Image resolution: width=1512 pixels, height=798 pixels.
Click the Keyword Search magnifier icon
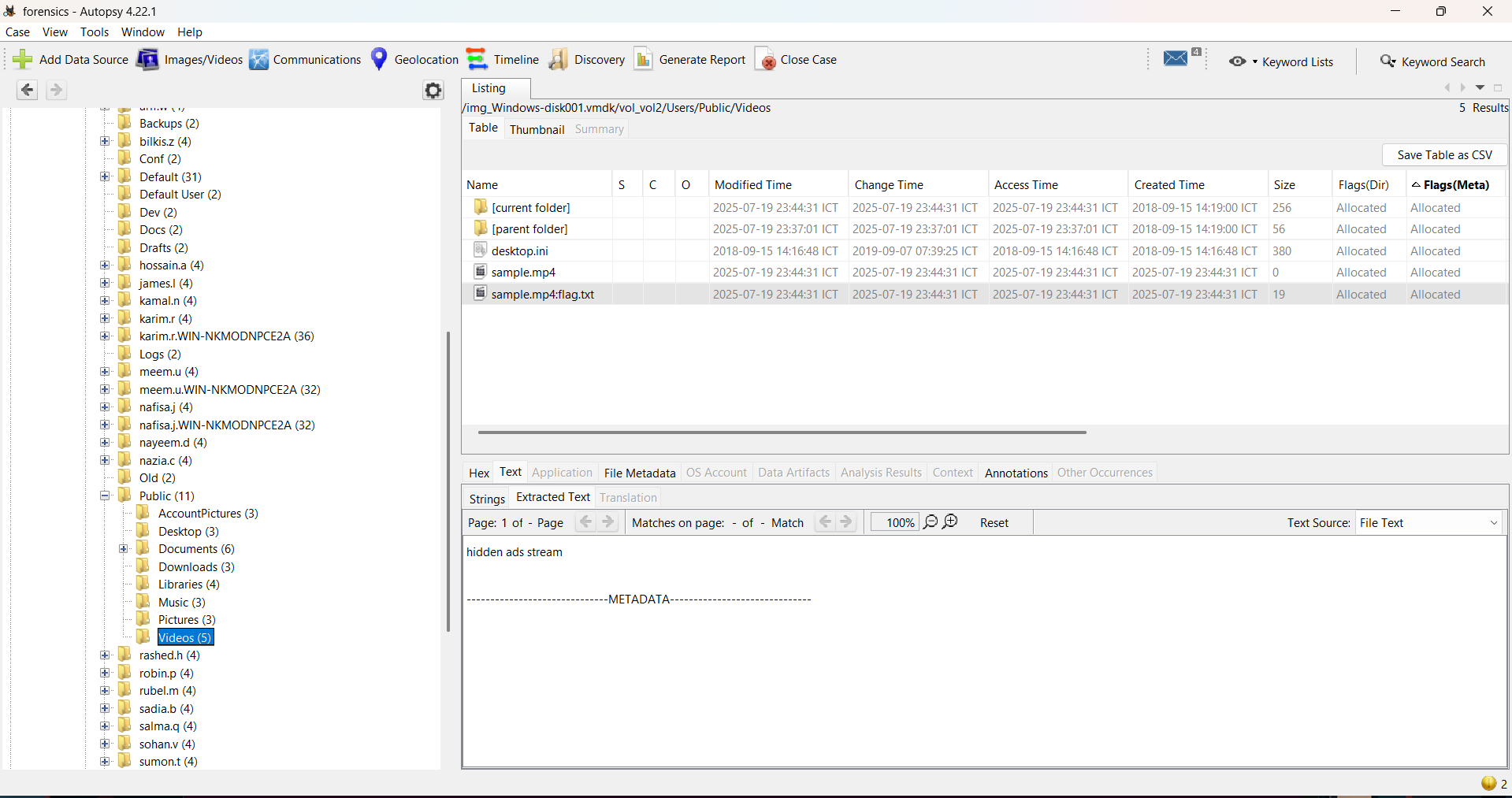pyautogui.click(x=1388, y=61)
